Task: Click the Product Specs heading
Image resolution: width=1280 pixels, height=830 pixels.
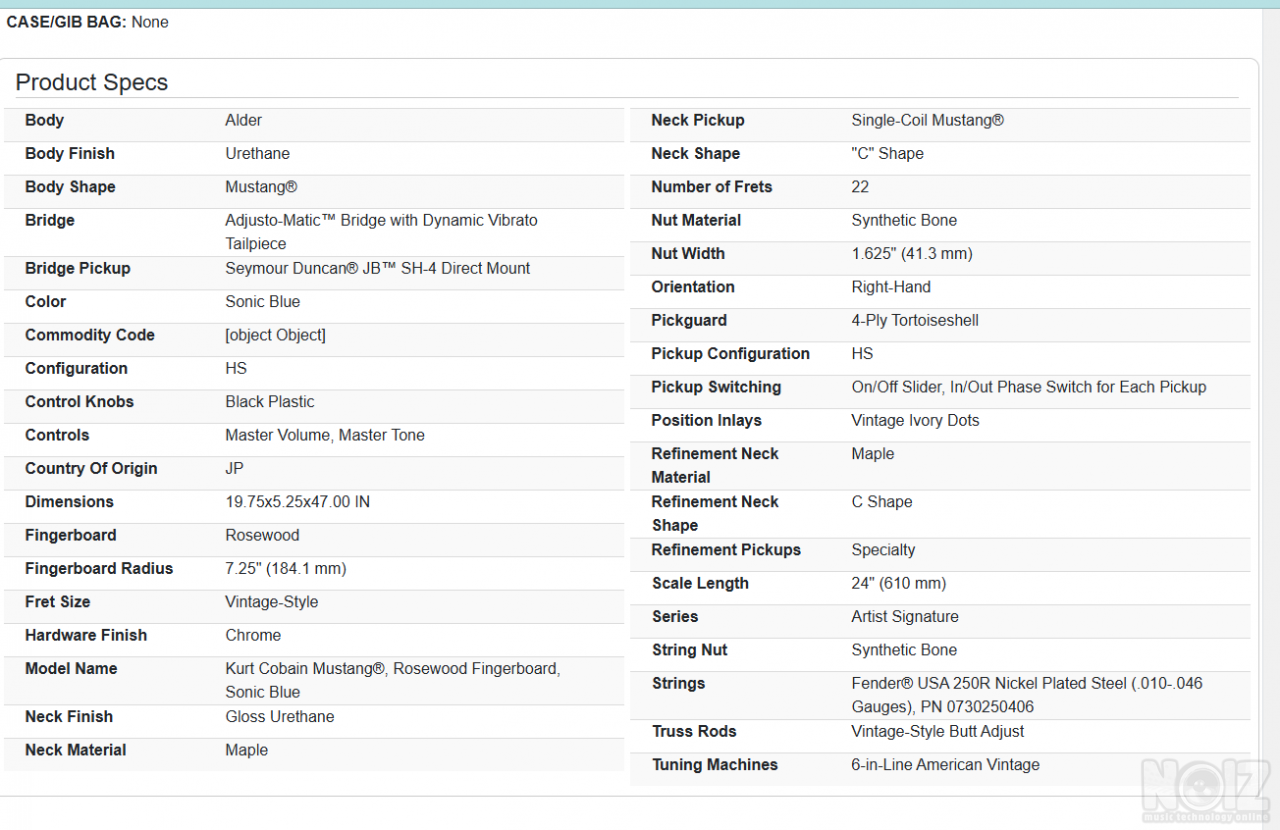Action: pos(92,83)
